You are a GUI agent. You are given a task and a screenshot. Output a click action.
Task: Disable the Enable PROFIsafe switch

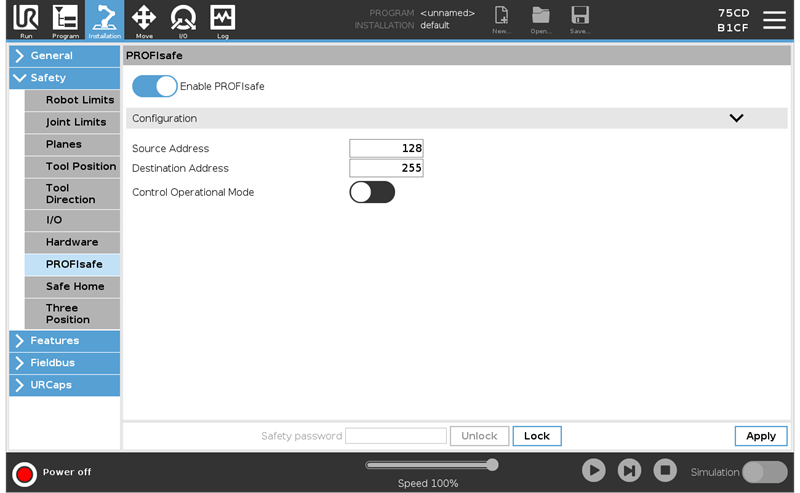[154, 87]
